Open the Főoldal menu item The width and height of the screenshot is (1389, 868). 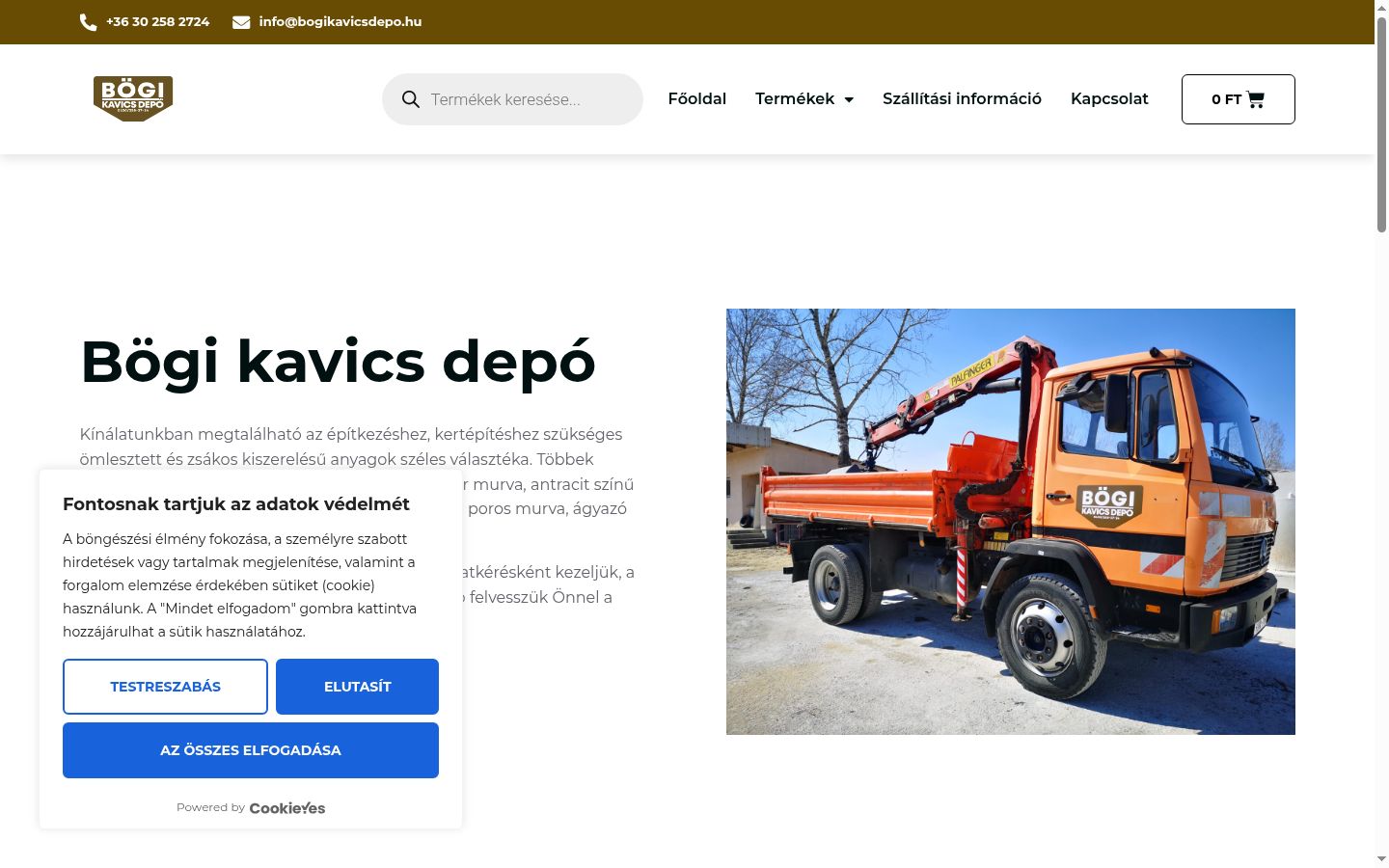[x=697, y=98]
